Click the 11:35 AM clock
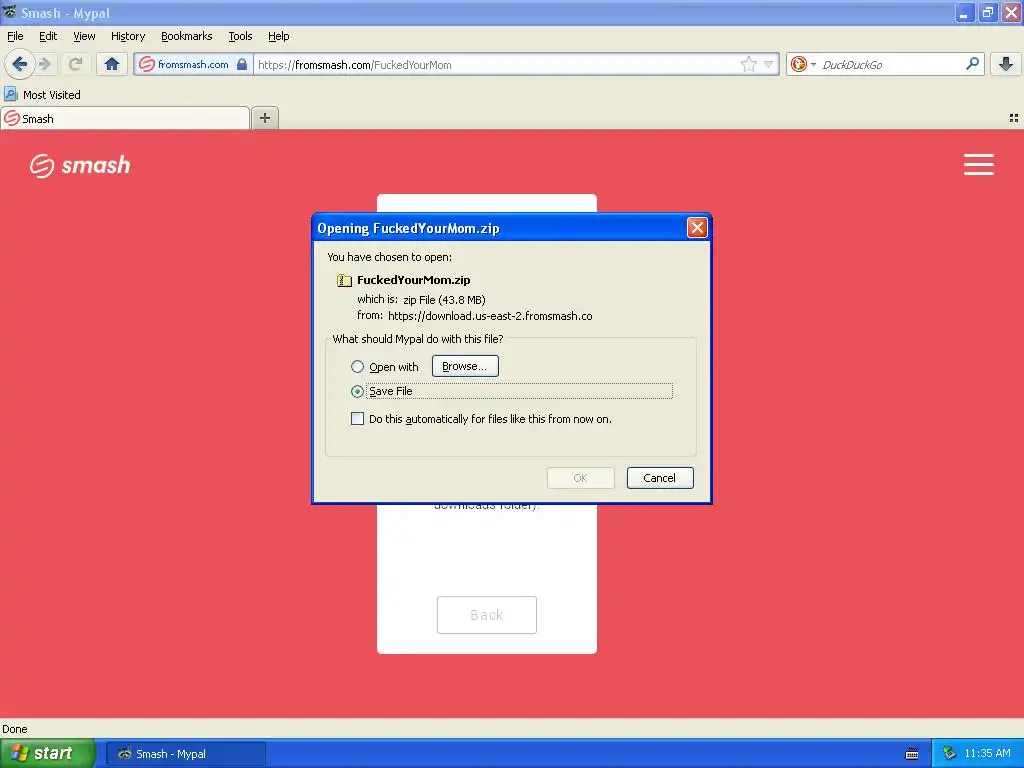The height and width of the screenshot is (768, 1024). click(987, 753)
